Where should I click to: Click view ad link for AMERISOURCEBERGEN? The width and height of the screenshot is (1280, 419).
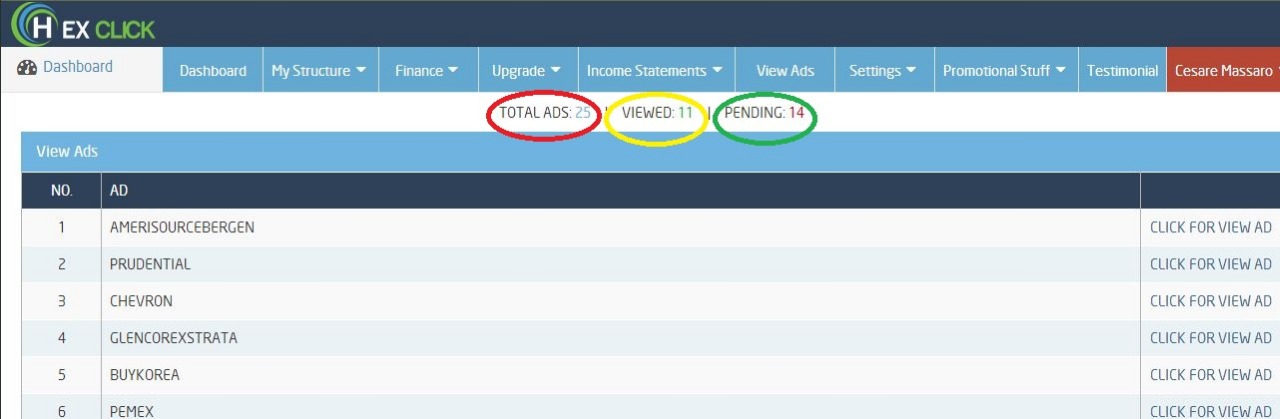(x=1210, y=227)
